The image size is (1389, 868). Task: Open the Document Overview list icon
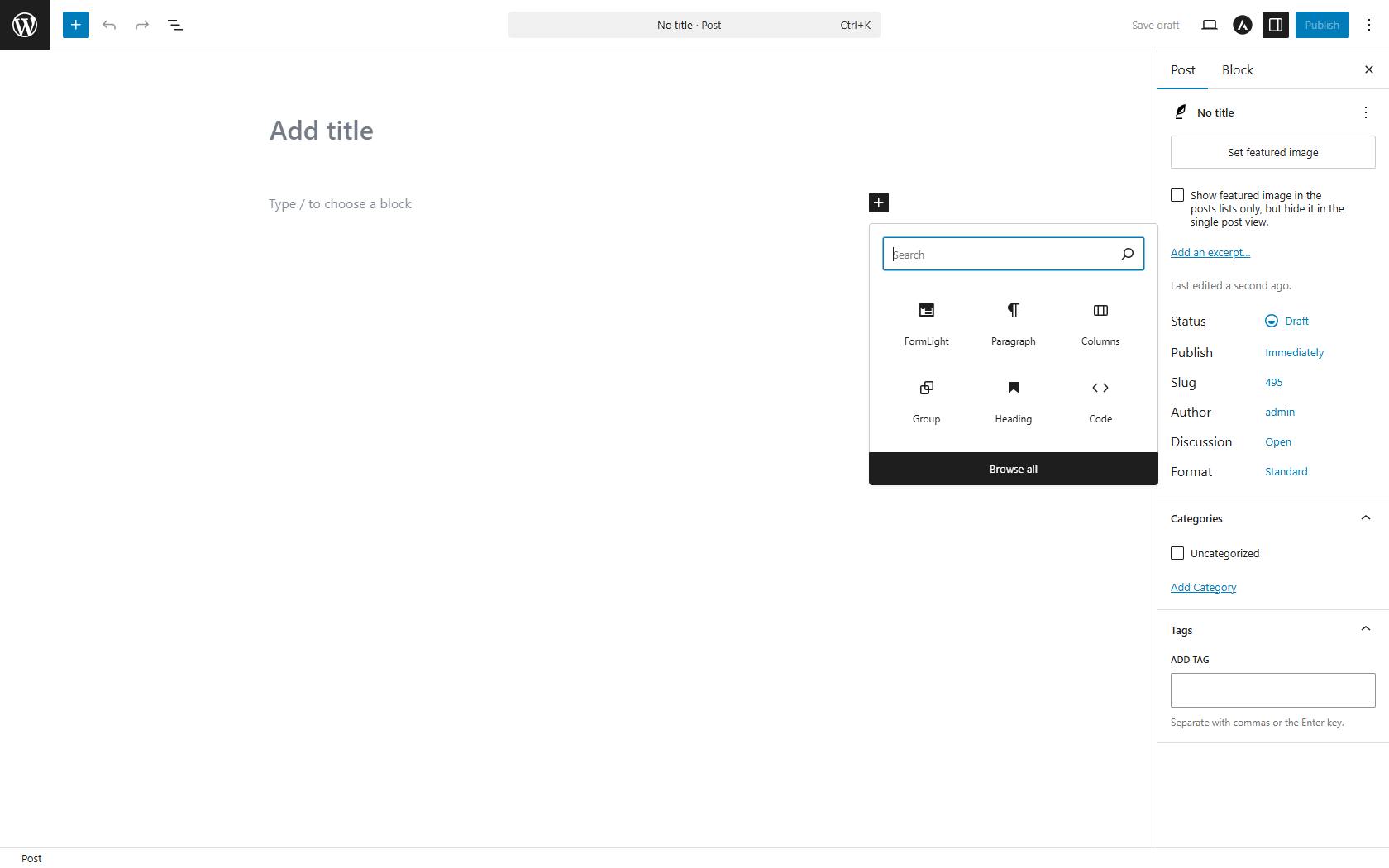(x=174, y=25)
